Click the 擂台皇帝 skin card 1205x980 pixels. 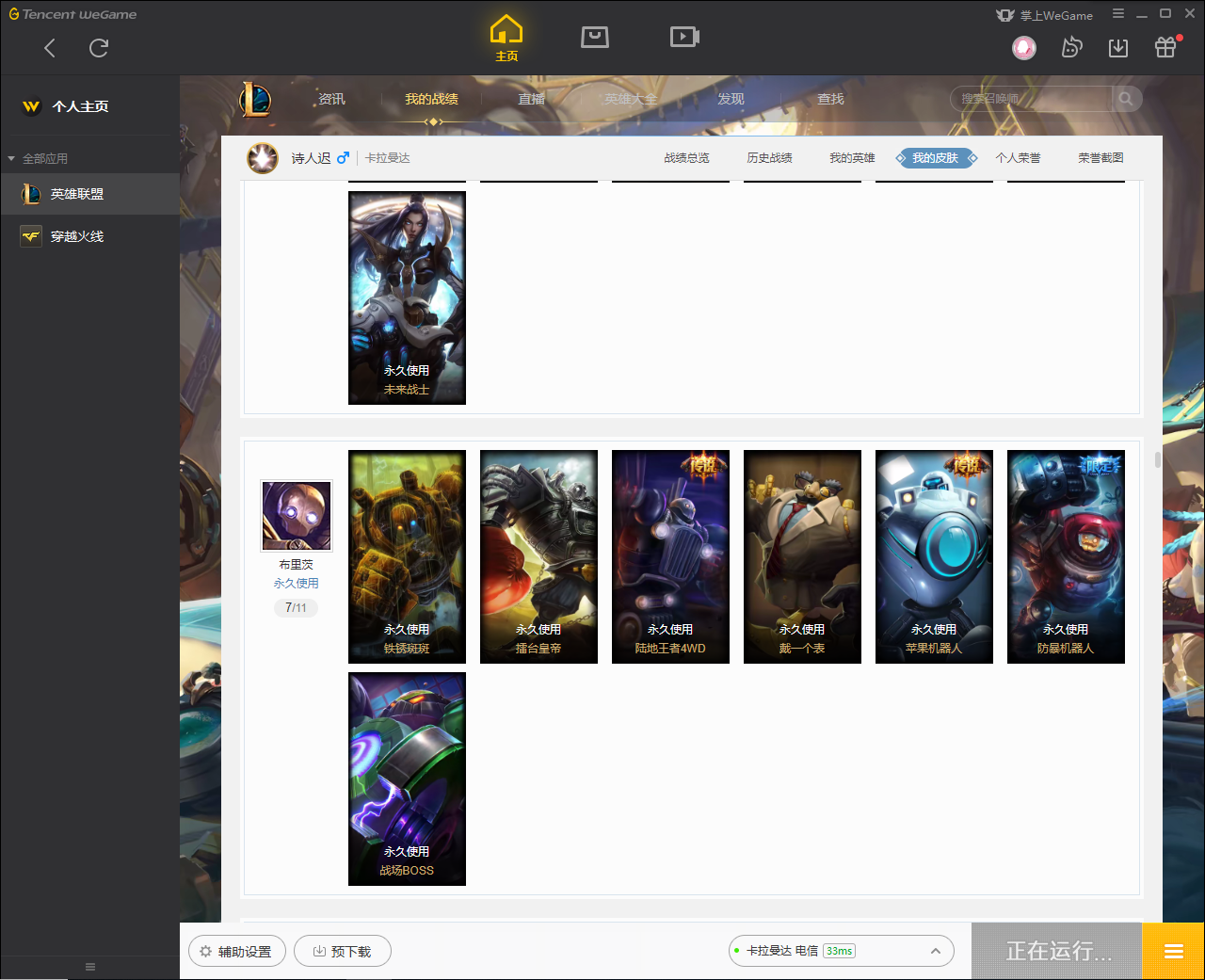538,557
